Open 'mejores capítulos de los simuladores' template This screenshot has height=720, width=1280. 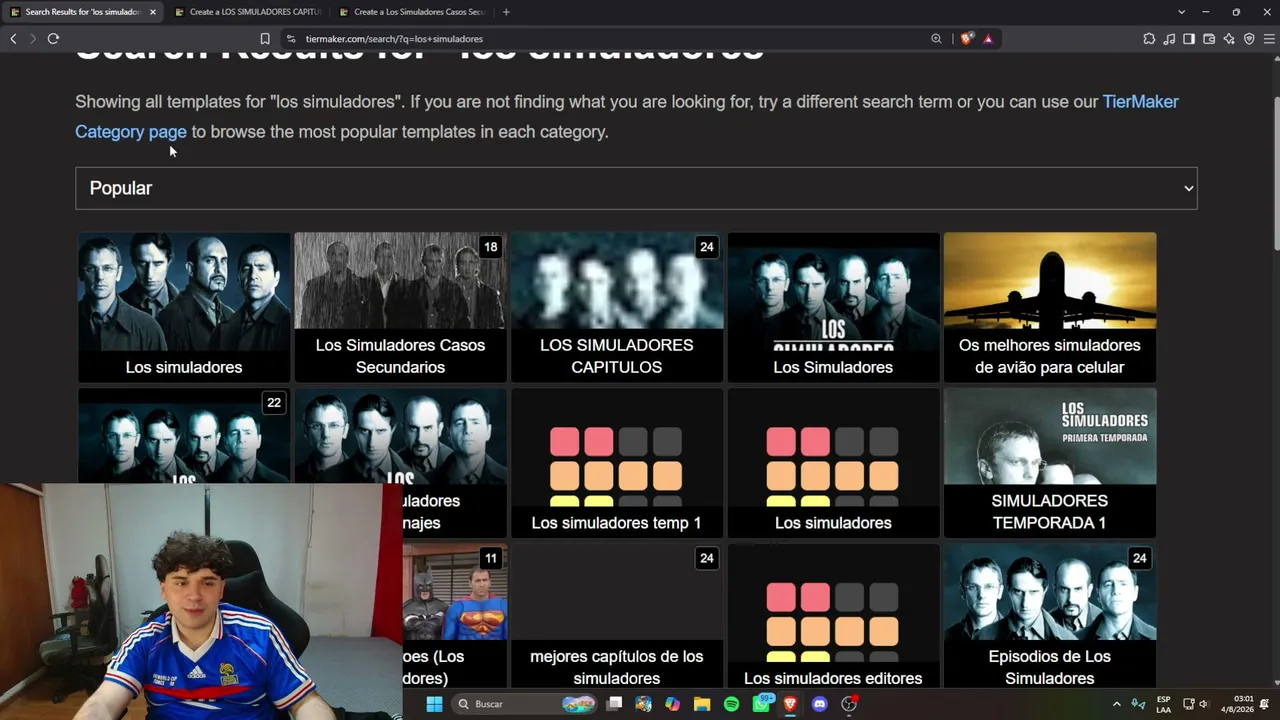[617, 616]
